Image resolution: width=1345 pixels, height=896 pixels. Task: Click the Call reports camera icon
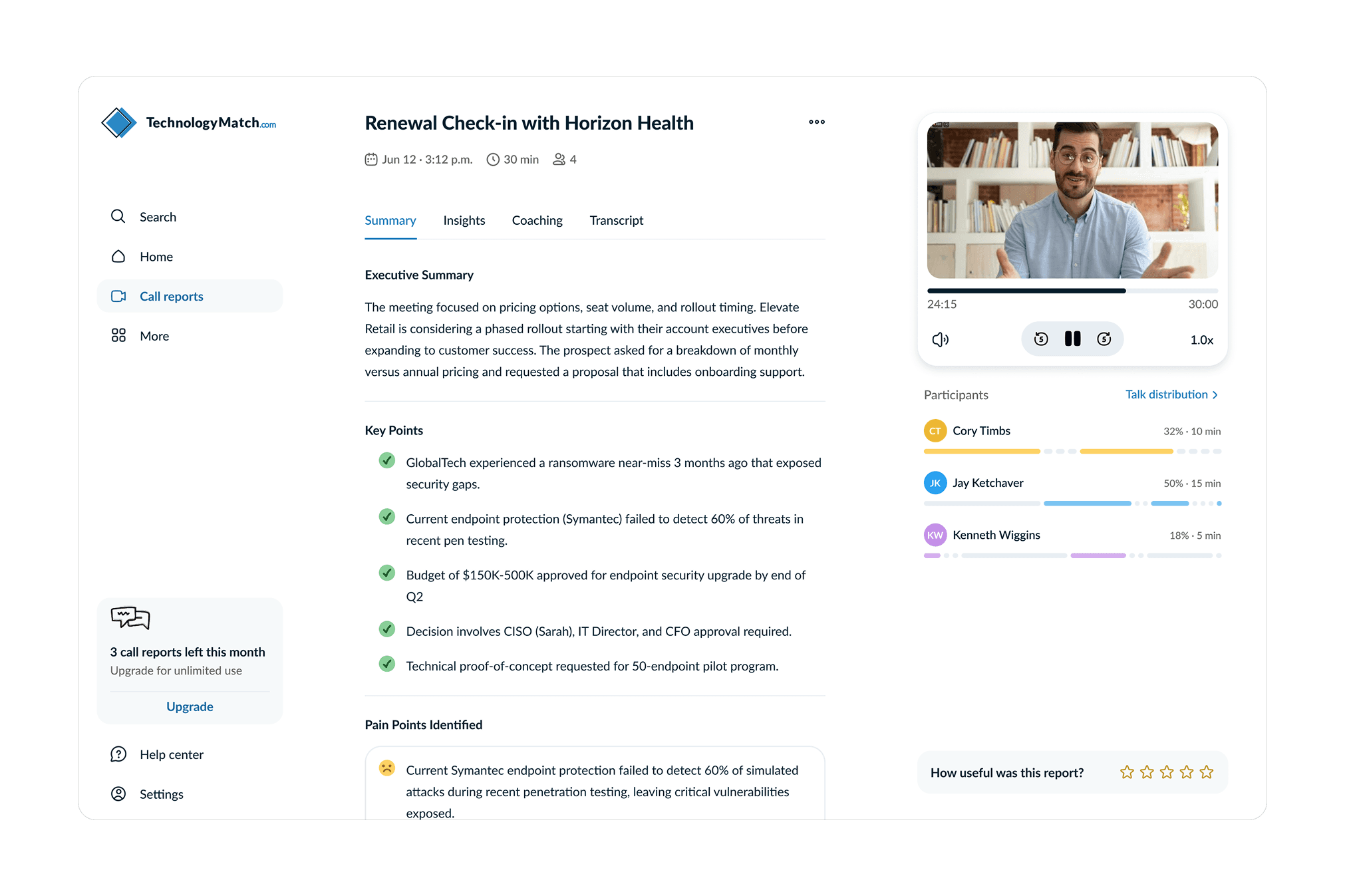(118, 296)
